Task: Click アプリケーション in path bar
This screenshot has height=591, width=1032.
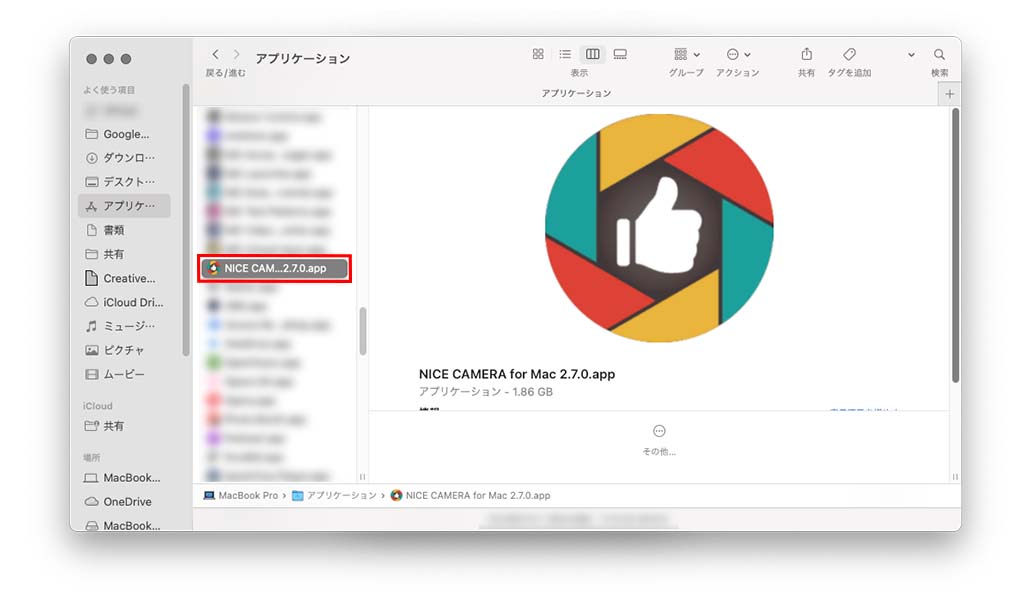Action: click(334, 496)
